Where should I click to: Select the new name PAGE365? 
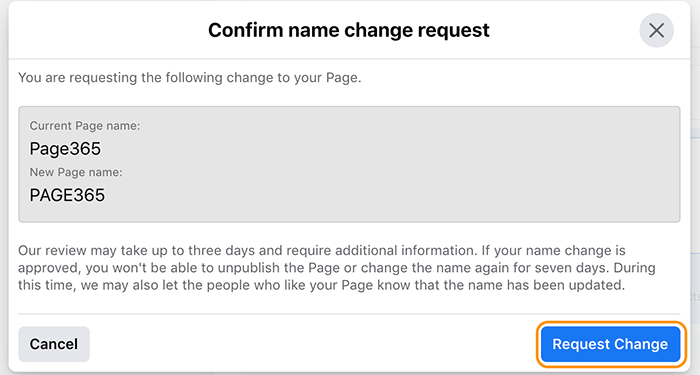click(67, 195)
